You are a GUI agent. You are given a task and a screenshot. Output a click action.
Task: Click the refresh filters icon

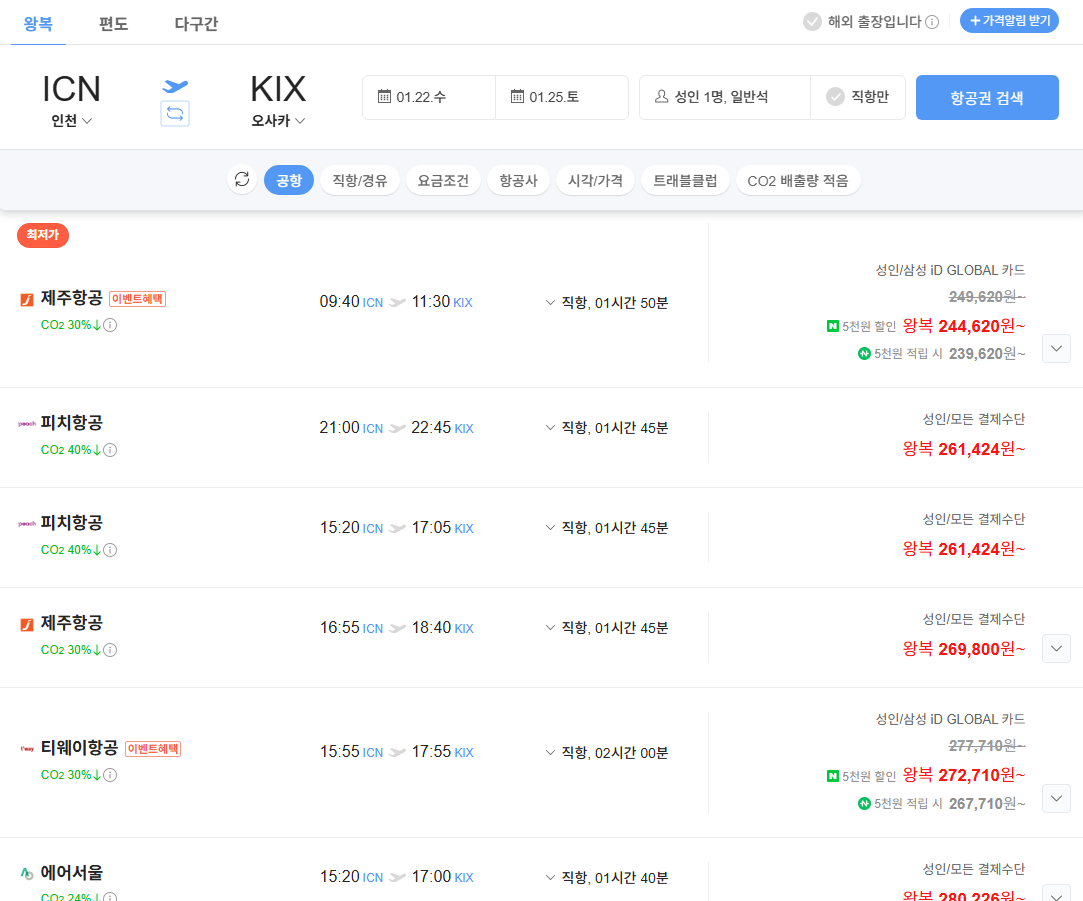(242, 180)
